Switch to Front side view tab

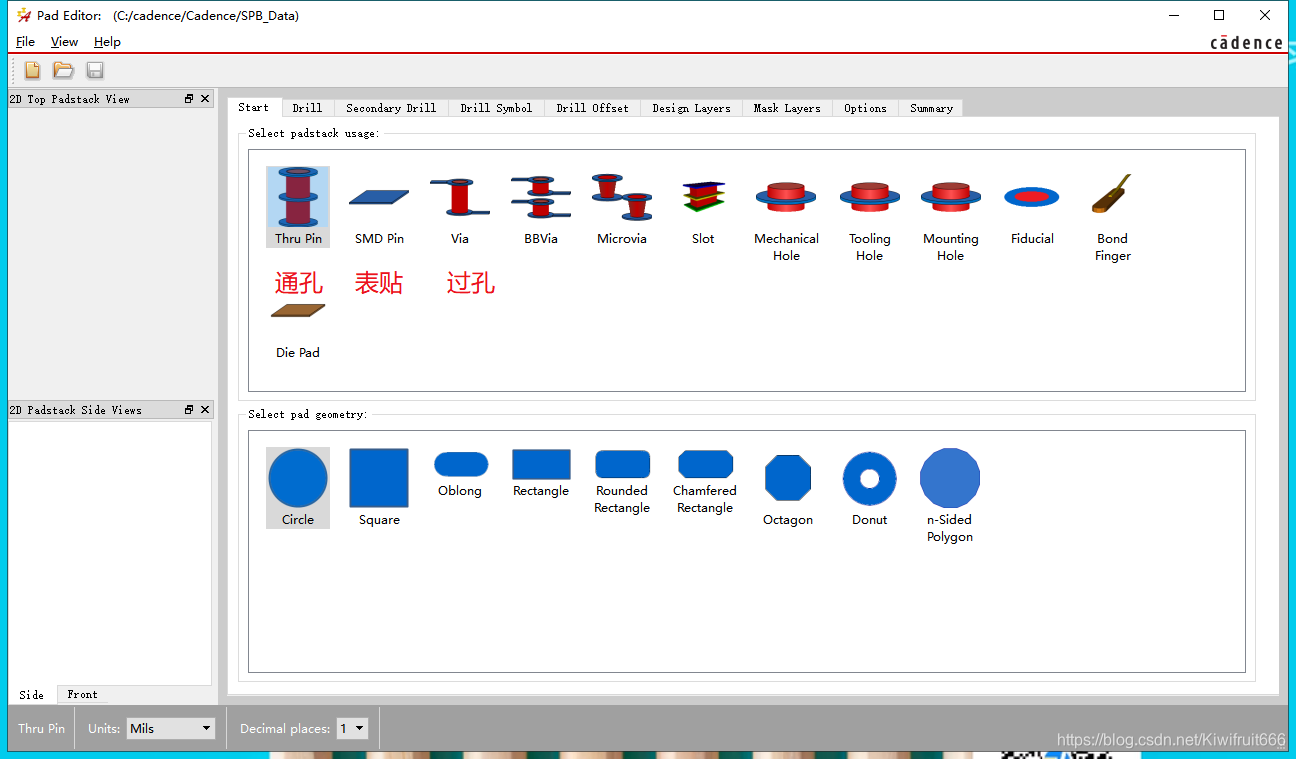82,694
